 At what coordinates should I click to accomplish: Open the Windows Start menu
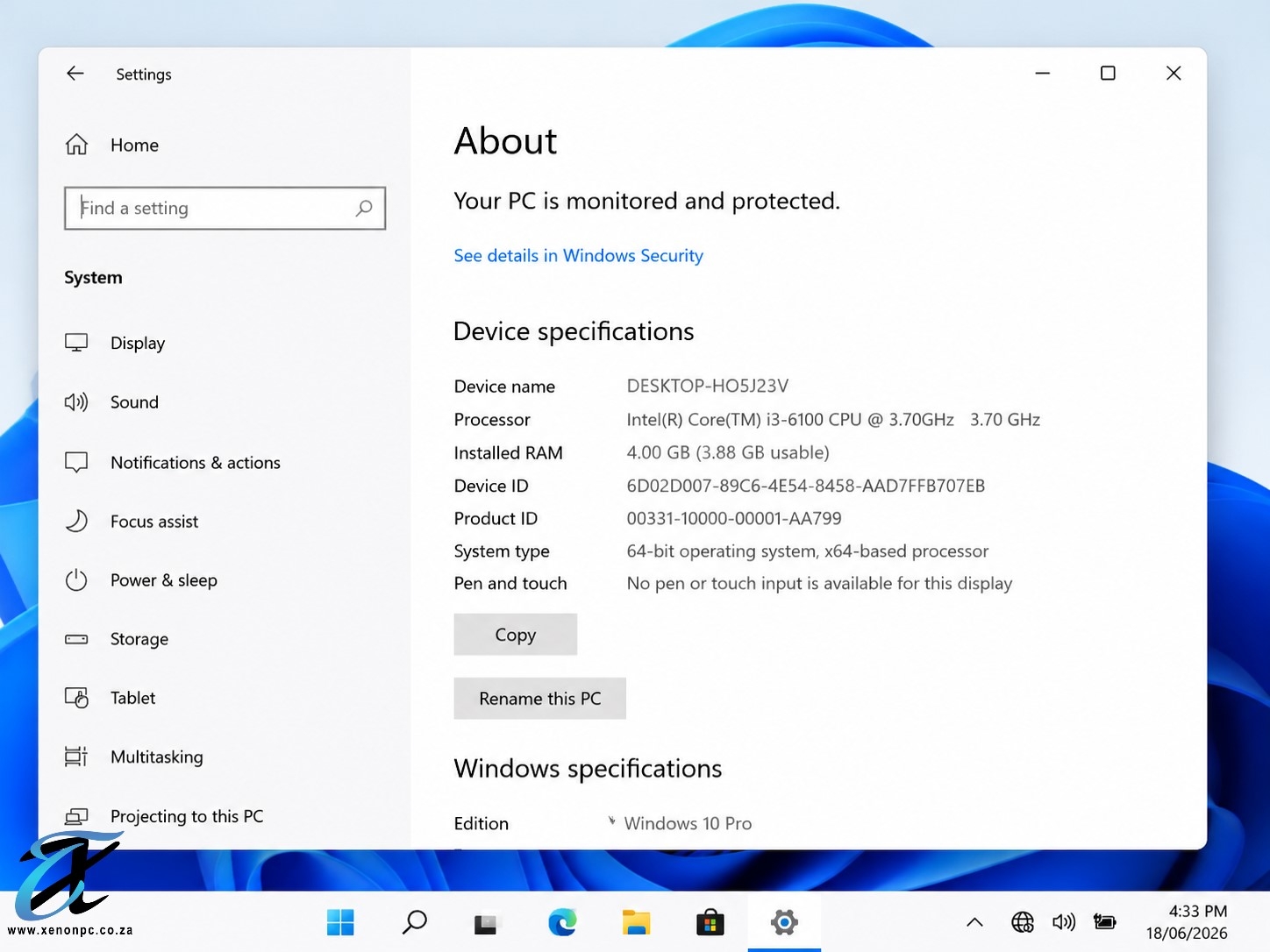point(340,922)
